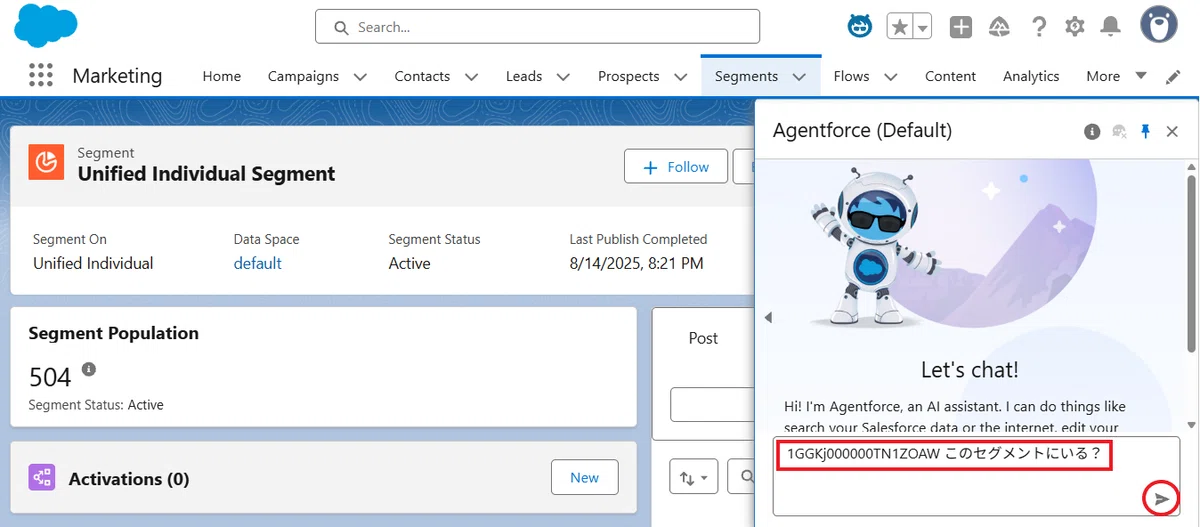
Task: Open the More navigation menu
Action: [1116, 76]
